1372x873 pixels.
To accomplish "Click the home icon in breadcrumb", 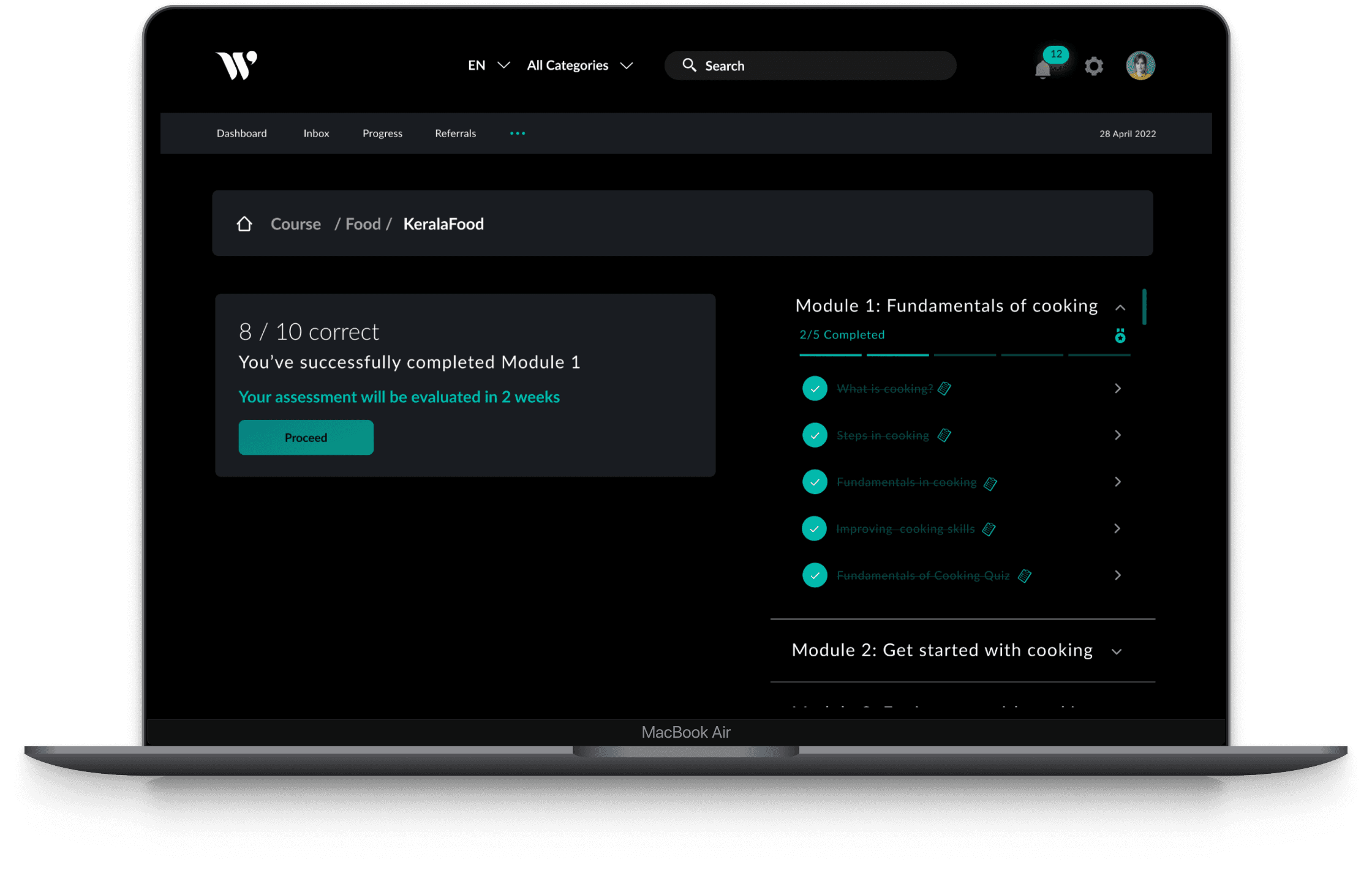I will coord(244,224).
